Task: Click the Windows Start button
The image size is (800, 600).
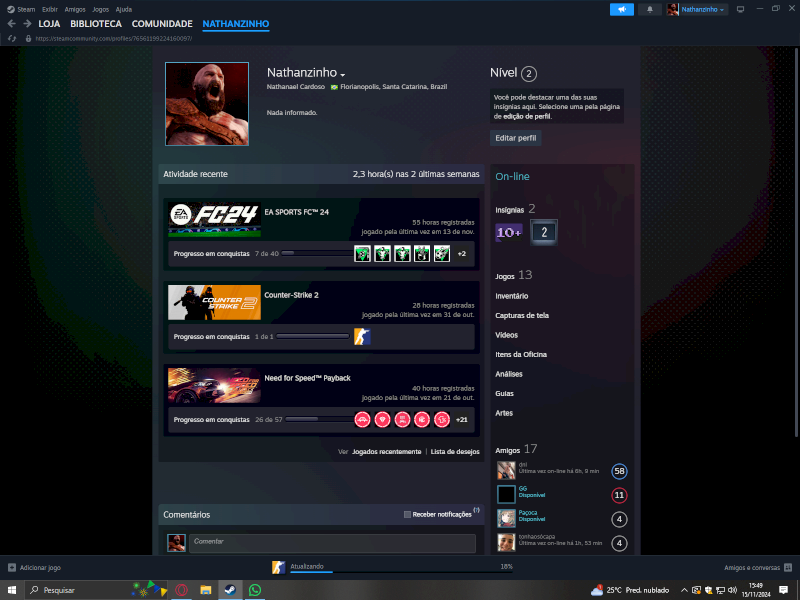Action: (x=11, y=590)
